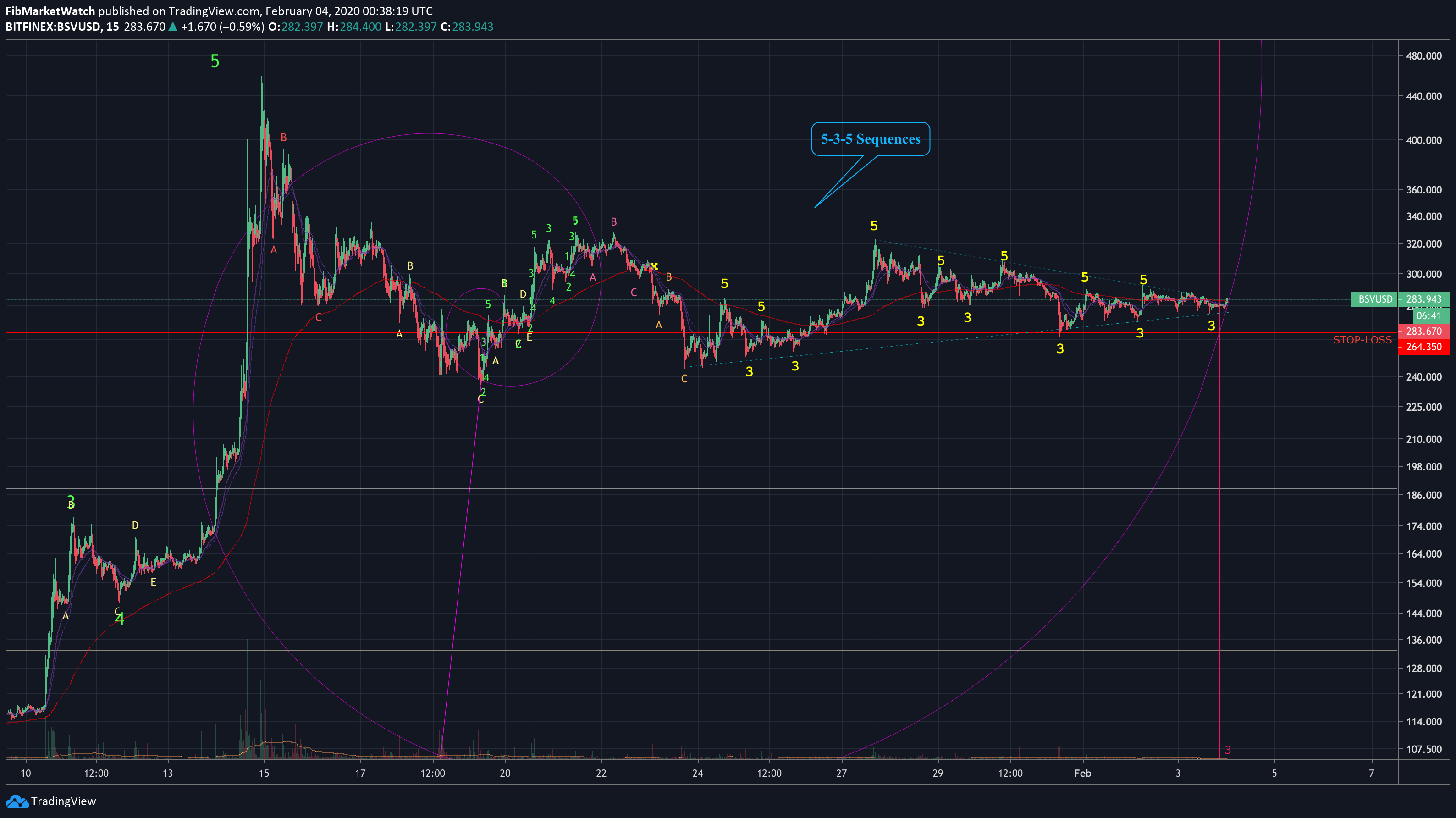Click the 114.000 price axis label
Image resolution: width=1456 pixels, height=818 pixels.
tap(1424, 722)
